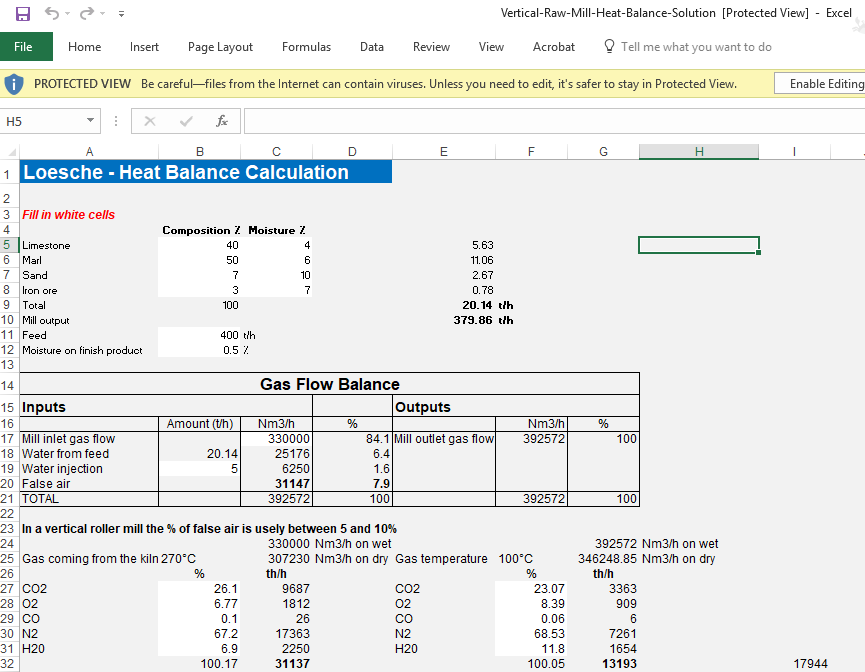Click the Insert Function fx icon
This screenshot has height=672, width=865.
[x=222, y=121]
